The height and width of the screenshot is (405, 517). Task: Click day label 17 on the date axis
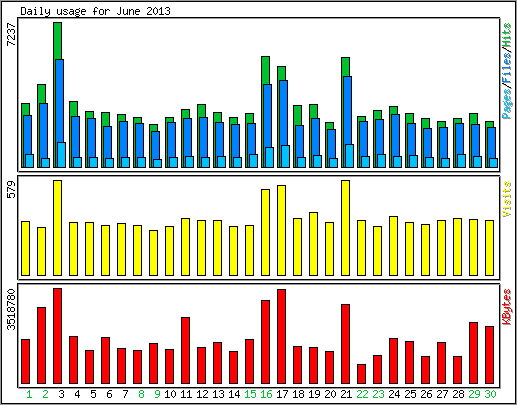[x=282, y=394]
